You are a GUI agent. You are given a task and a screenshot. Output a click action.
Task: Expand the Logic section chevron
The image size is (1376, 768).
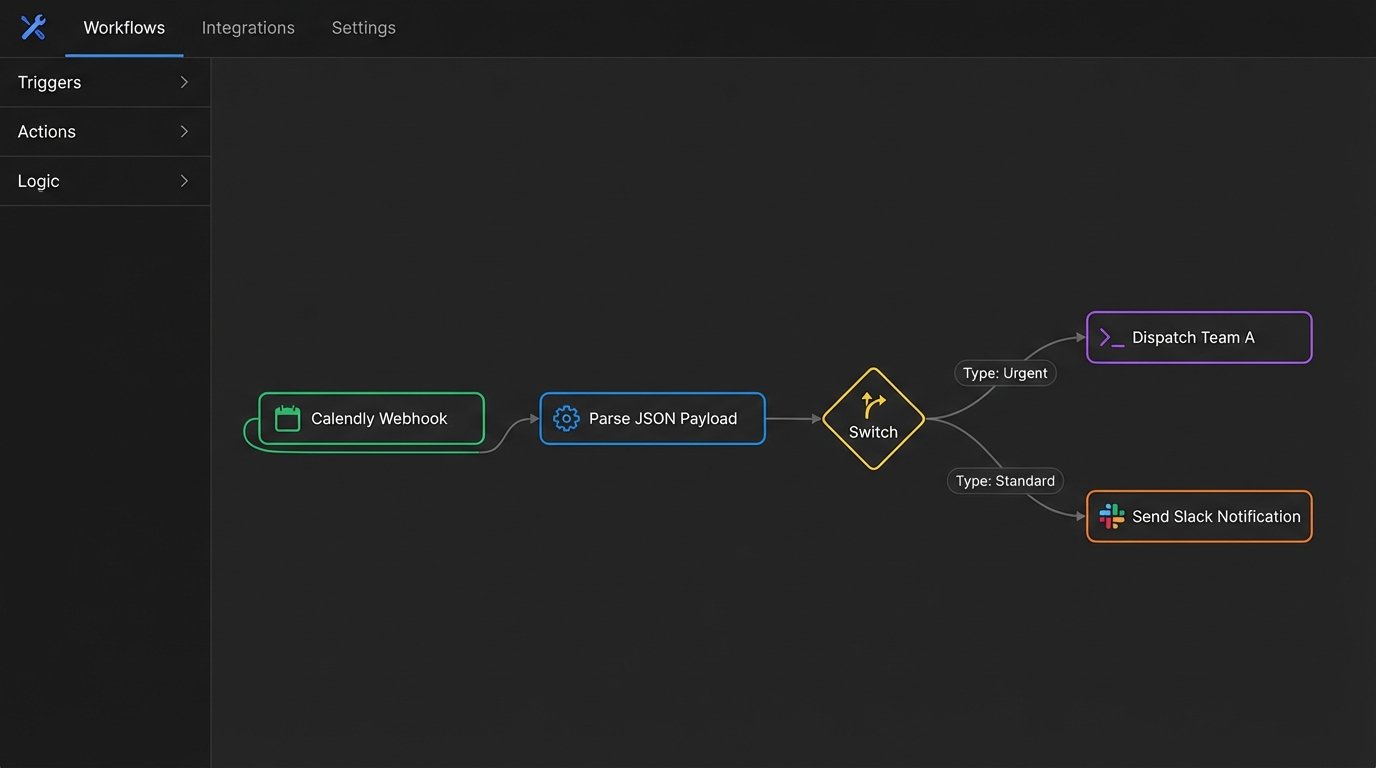184,181
